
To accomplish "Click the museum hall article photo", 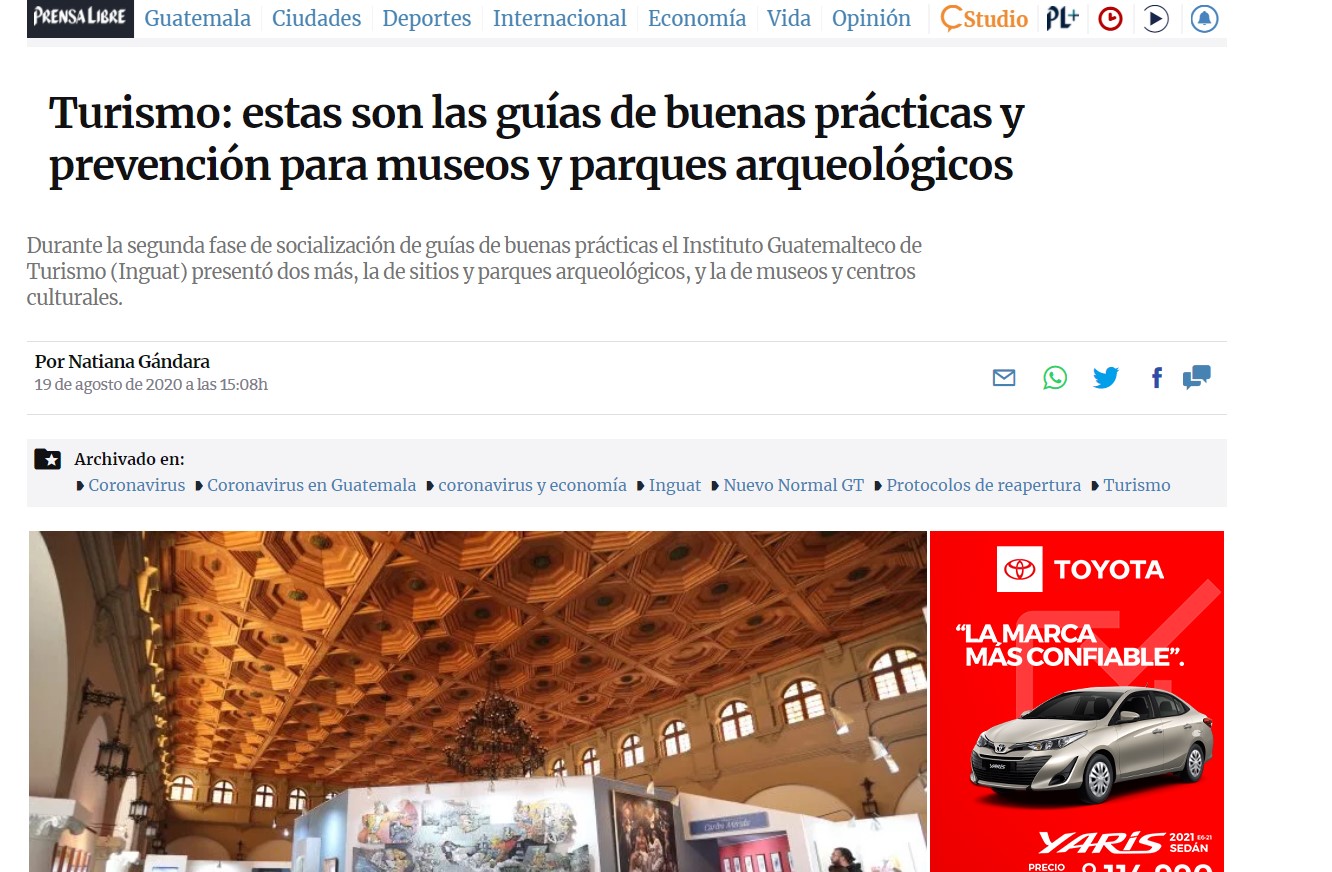I will (477, 701).
